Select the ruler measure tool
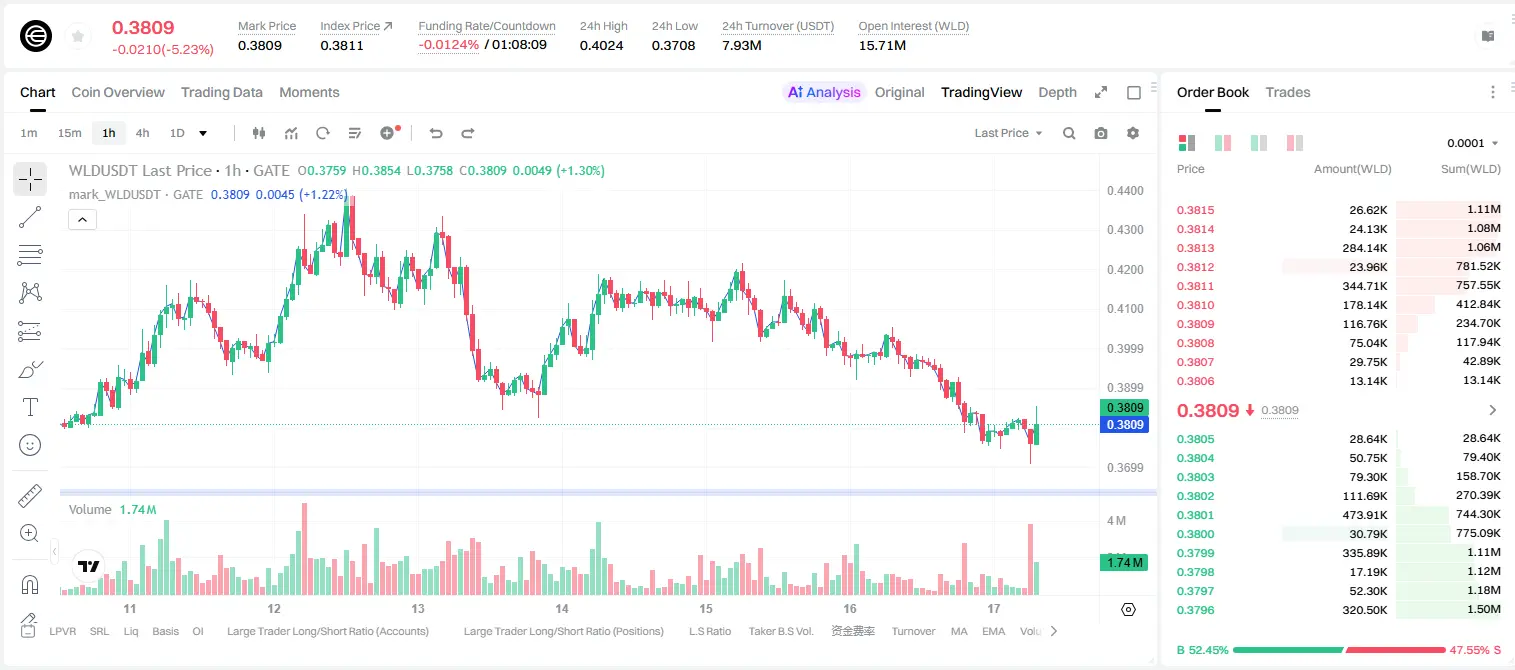Screen dimensions: 1515x670 click(x=30, y=496)
